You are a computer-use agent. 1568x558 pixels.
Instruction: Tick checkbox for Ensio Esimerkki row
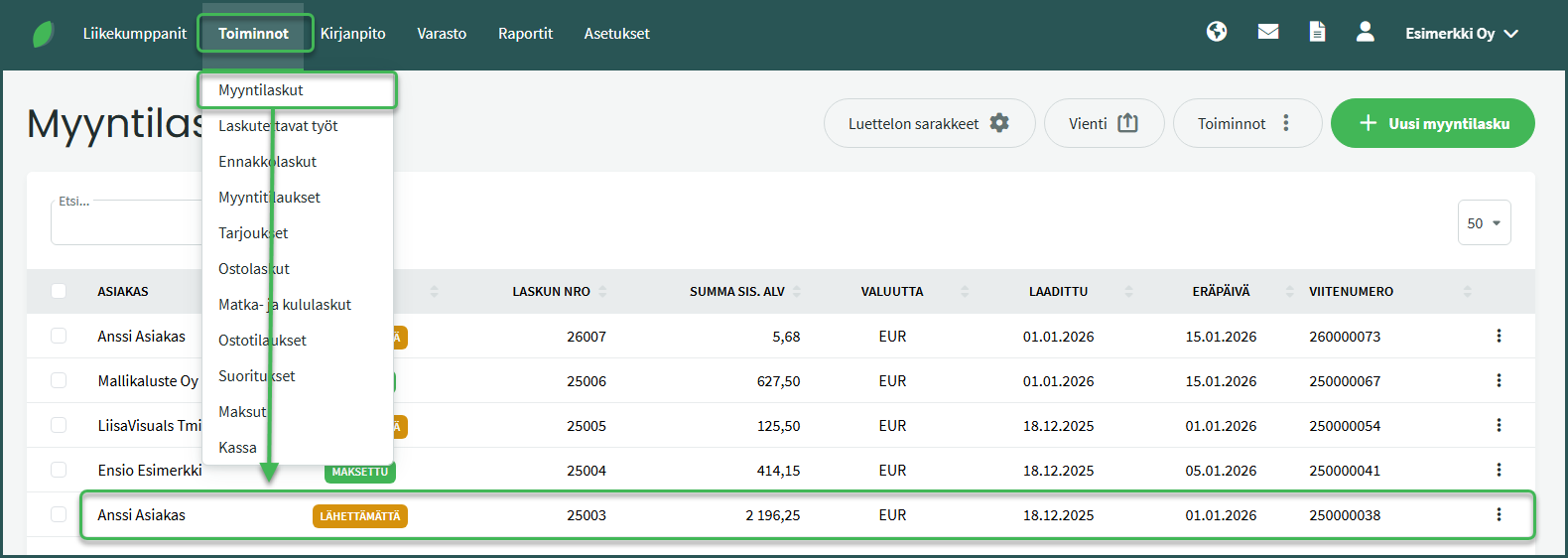59,471
